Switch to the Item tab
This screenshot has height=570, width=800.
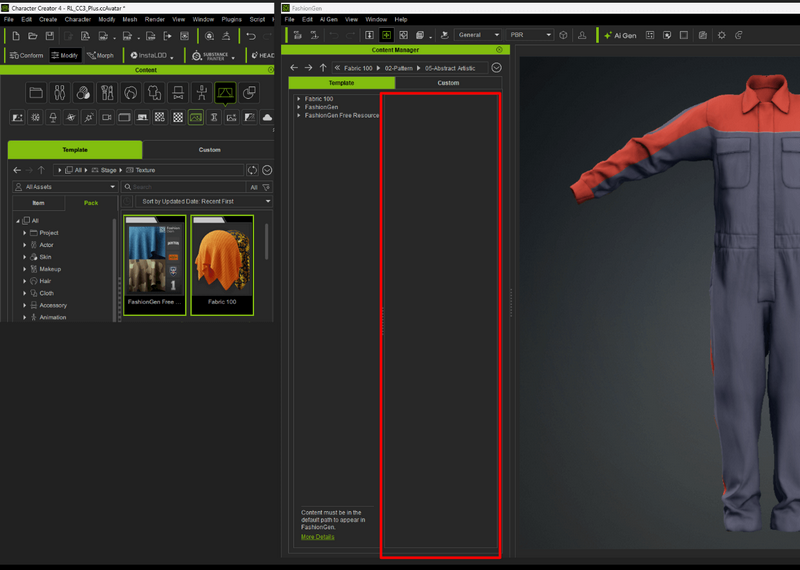(38, 203)
